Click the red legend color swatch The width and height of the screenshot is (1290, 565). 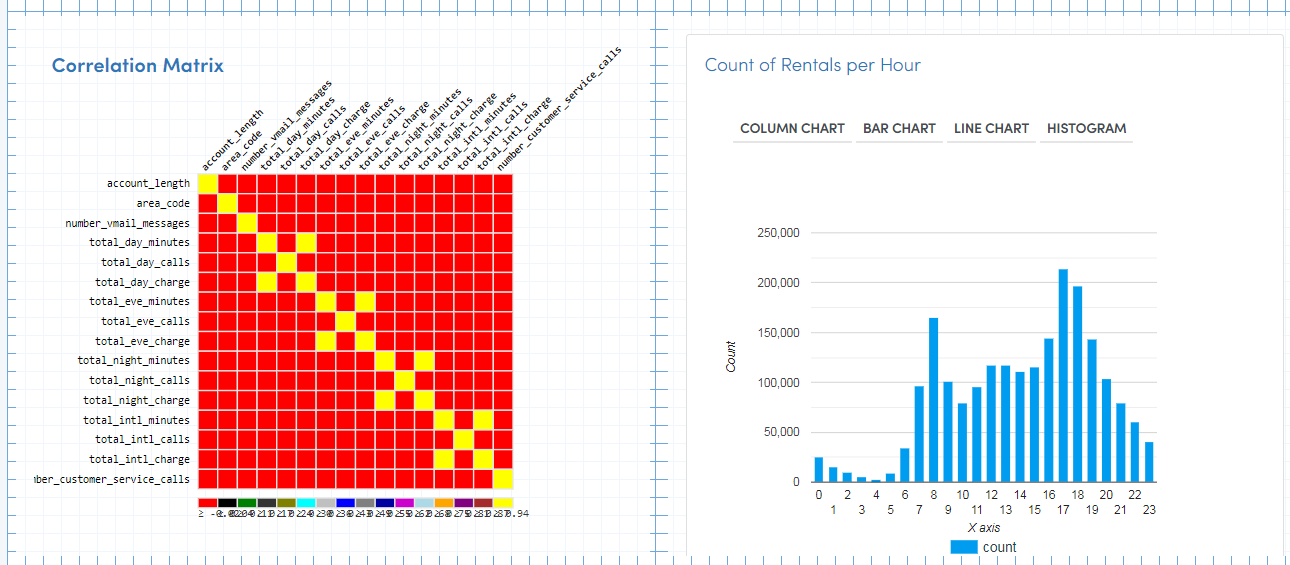(x=208, y=503)
